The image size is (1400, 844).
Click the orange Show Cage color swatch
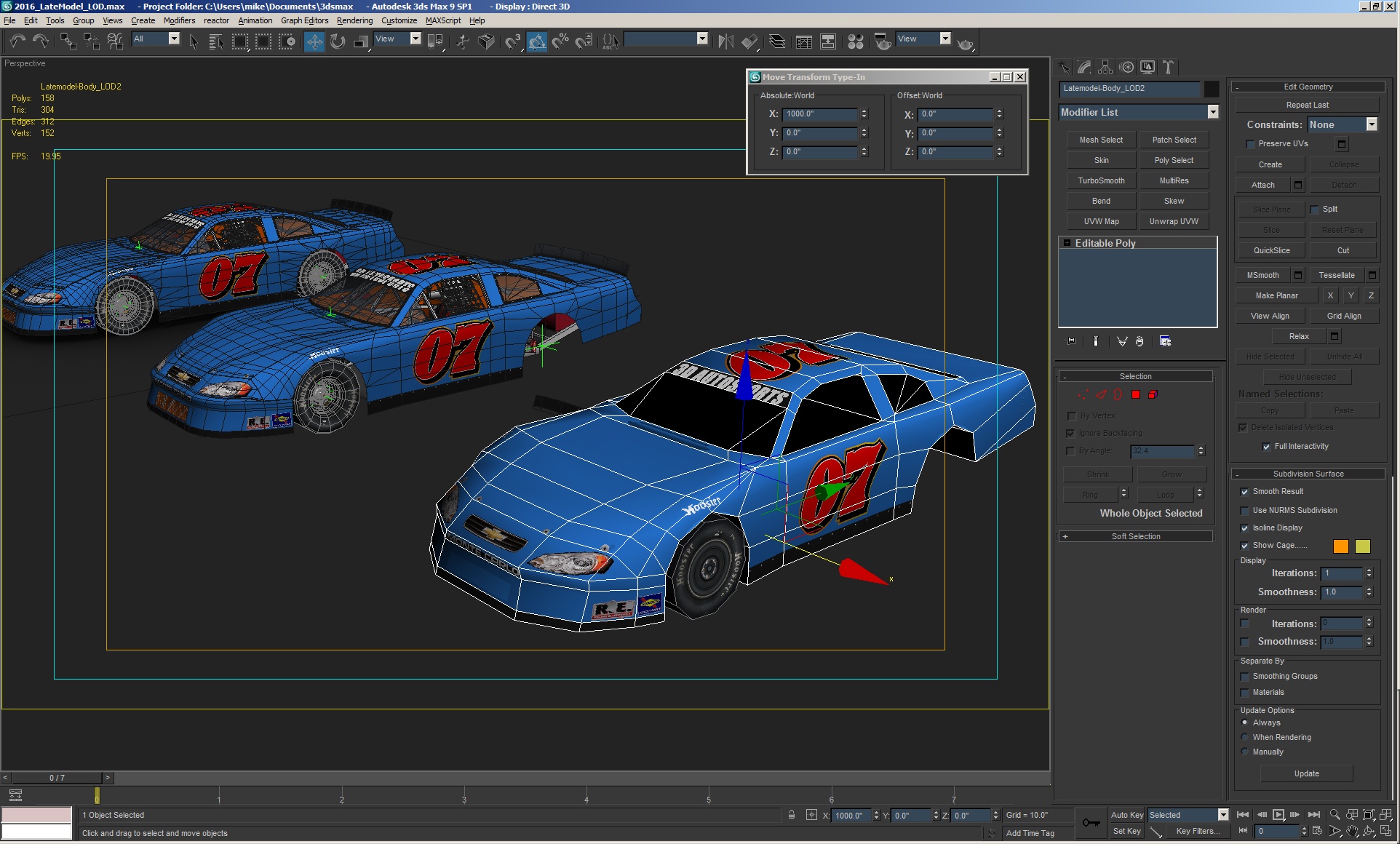pyautogui.click(x=1340, y=546)
